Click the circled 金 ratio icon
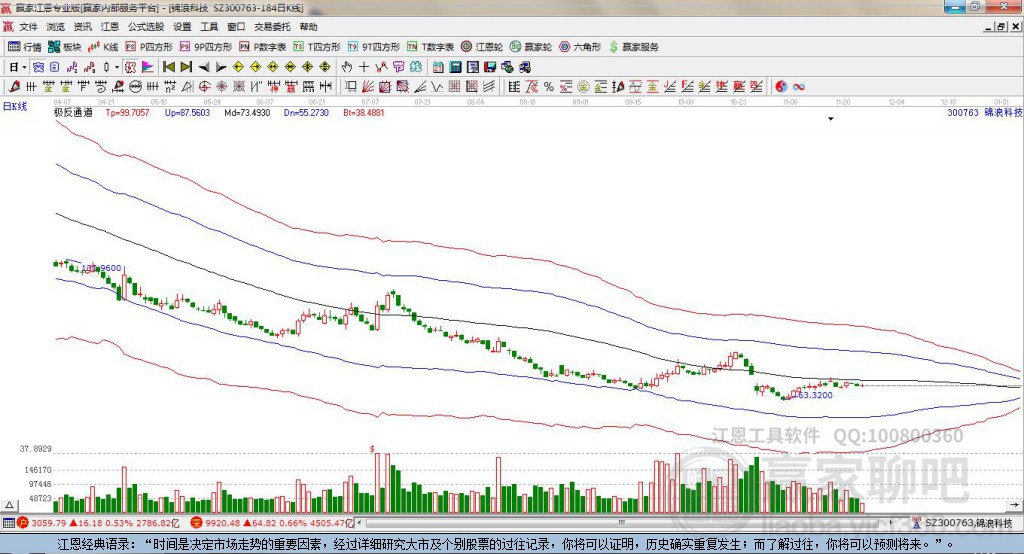The image size is (1024, 554). 583,87
